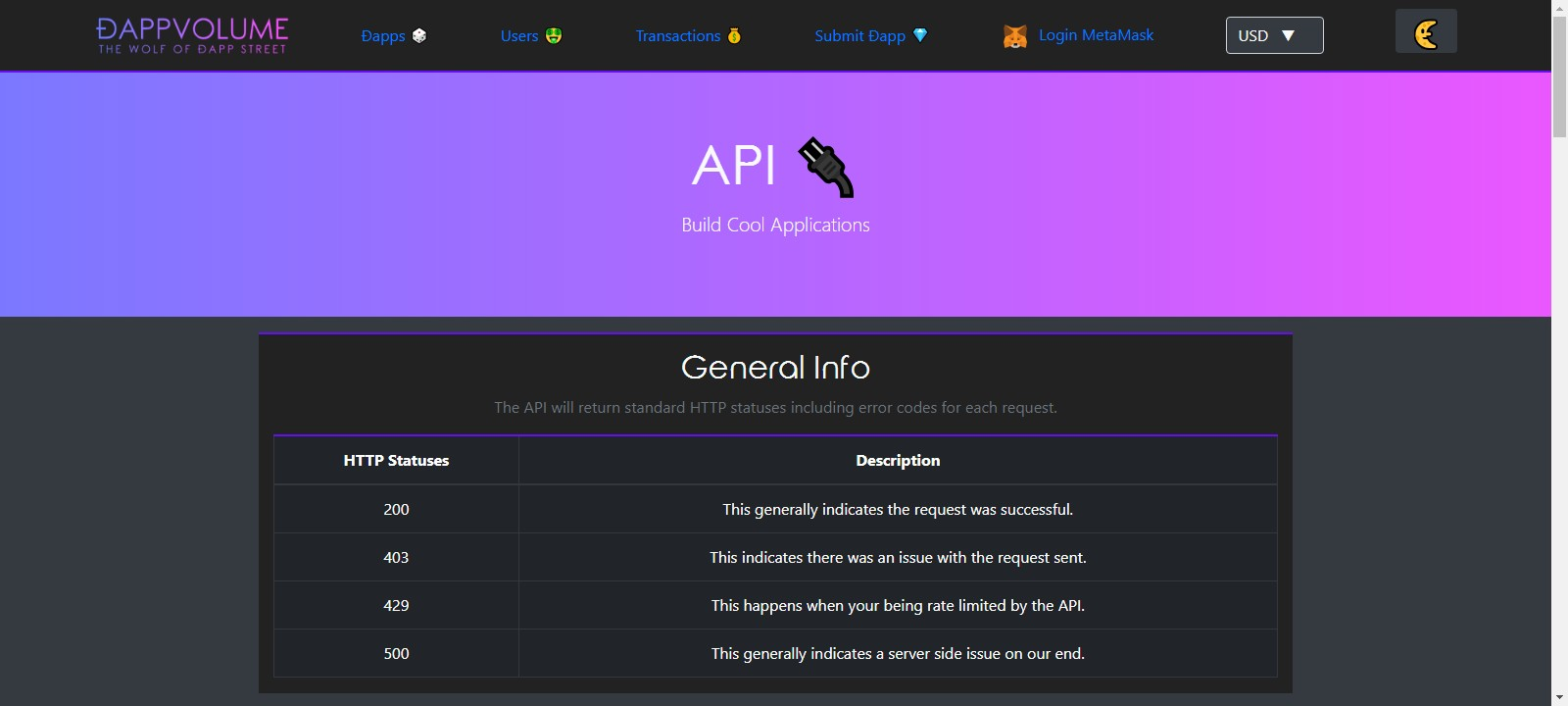Log in with Login MetaMask link
1568x706 pixels.
tap(1097, 35)
